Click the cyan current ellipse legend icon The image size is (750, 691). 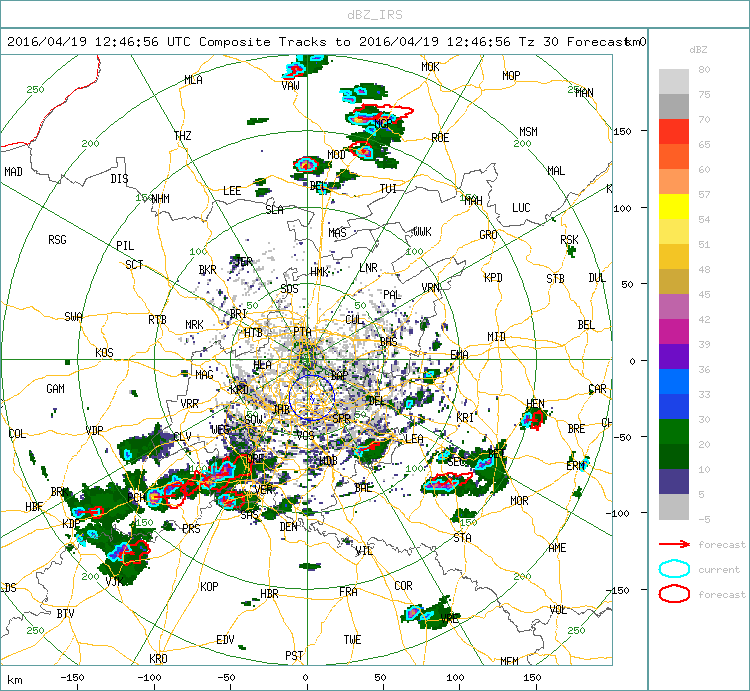point(674,569)
